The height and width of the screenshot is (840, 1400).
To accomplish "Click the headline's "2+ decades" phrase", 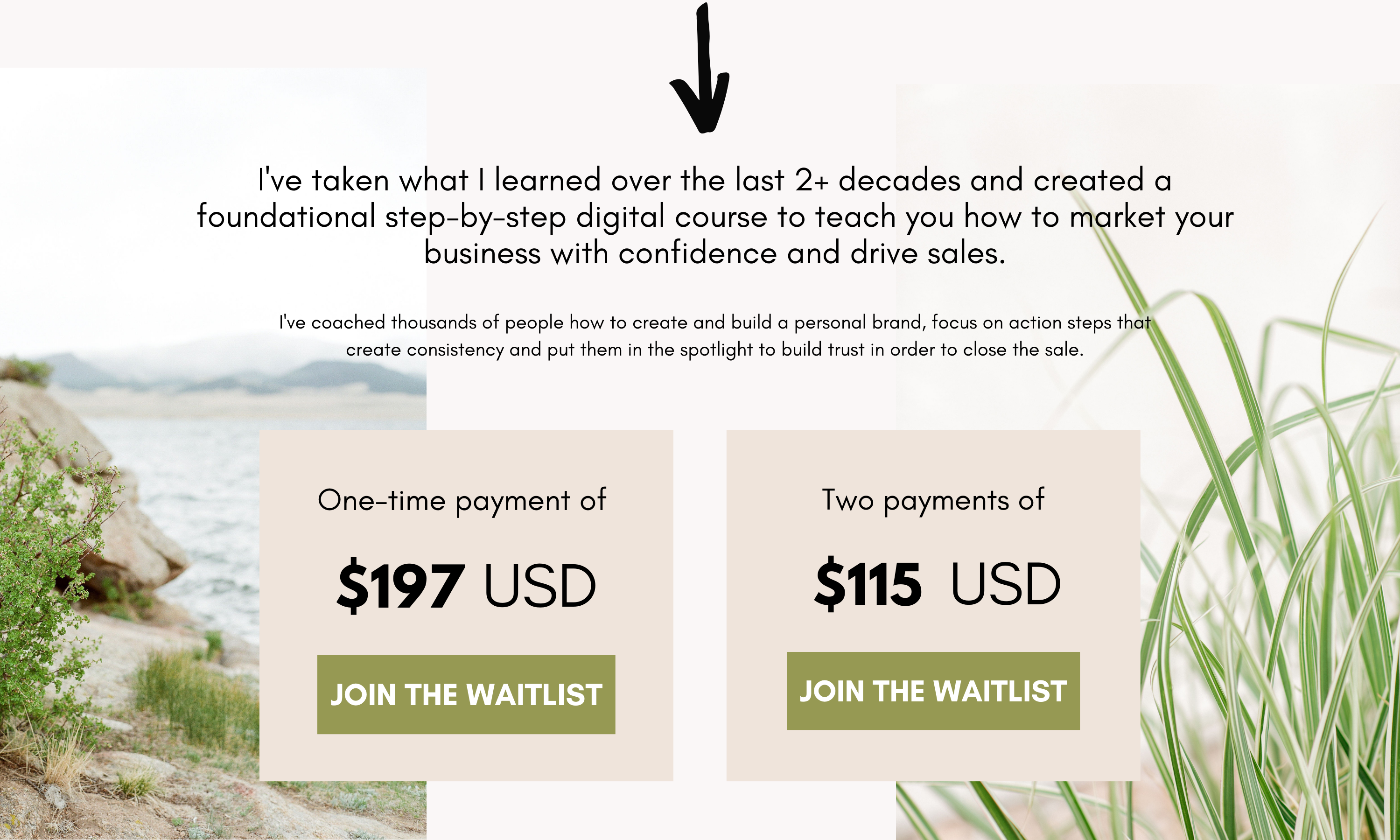I will pyautogui.click(x=877, y=181).
